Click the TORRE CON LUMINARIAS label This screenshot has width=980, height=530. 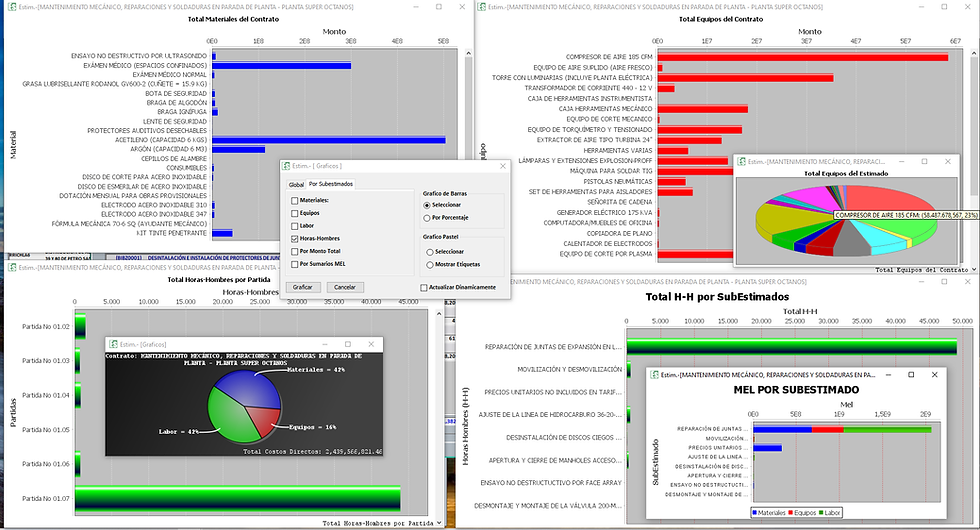coord(572,78)
